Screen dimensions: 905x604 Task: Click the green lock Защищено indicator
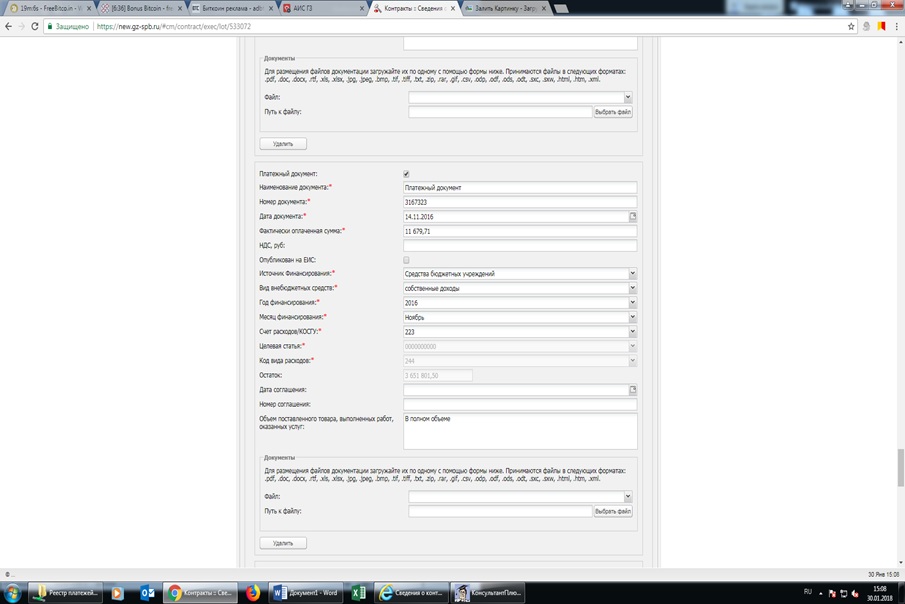click(x=68, y=27)
